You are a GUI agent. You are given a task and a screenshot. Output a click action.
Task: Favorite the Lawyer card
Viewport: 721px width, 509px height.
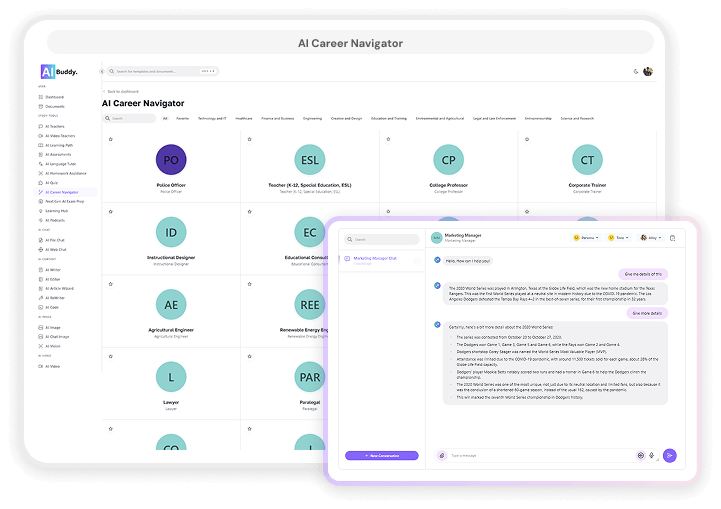[x=111, y=356]
